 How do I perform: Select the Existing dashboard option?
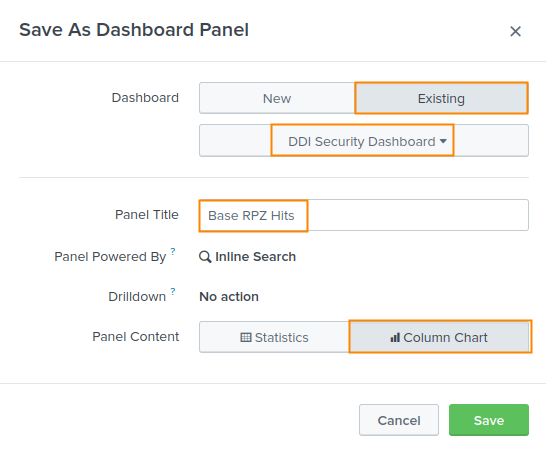[441, 98]
